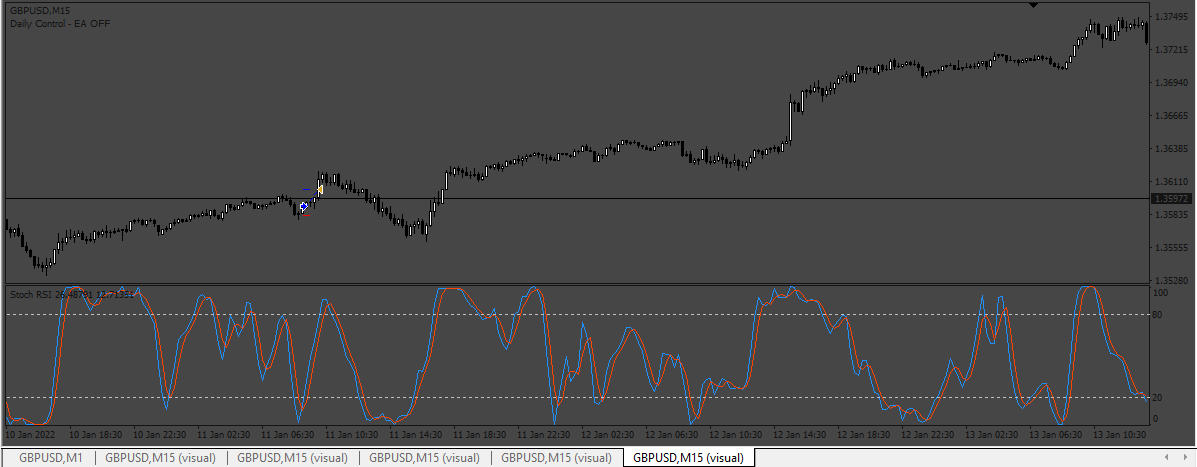Click the 13 Jan 06:30 time label

[1058, 434]
